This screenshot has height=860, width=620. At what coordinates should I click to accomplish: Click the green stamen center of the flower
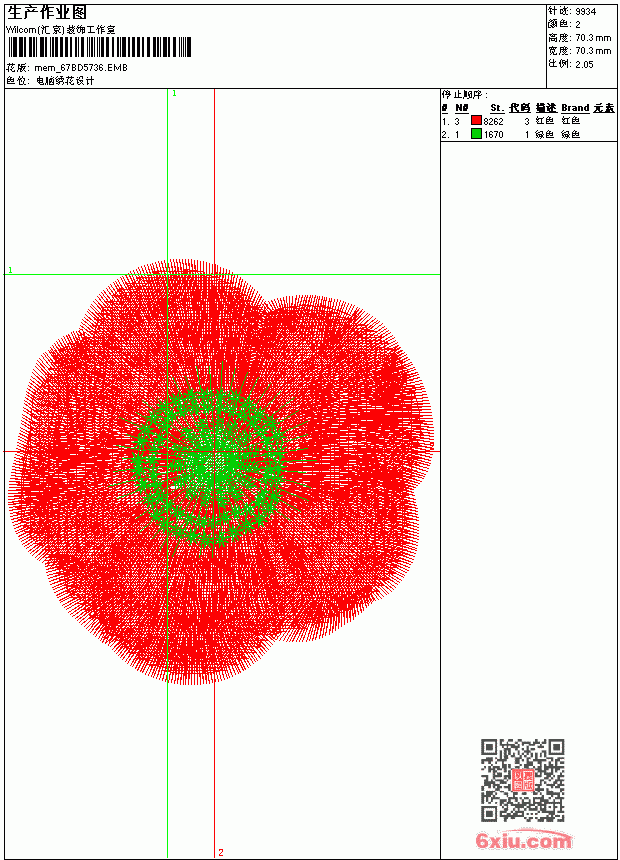pos(211,460)
